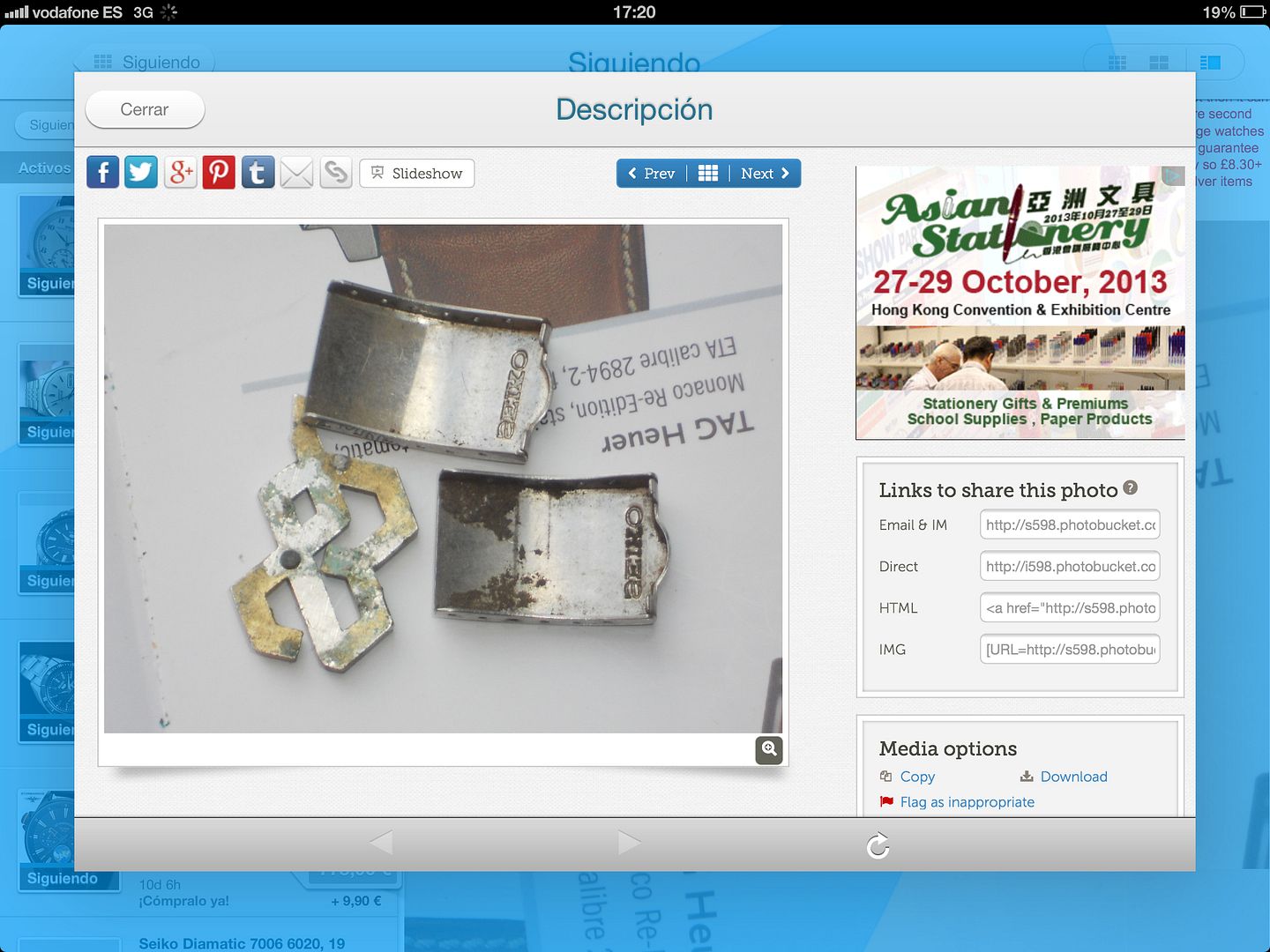The width and height of the screenshot is (1270, 952).
Task: Go forward with the browser forward arrow
Action: (x=629, y=843)
